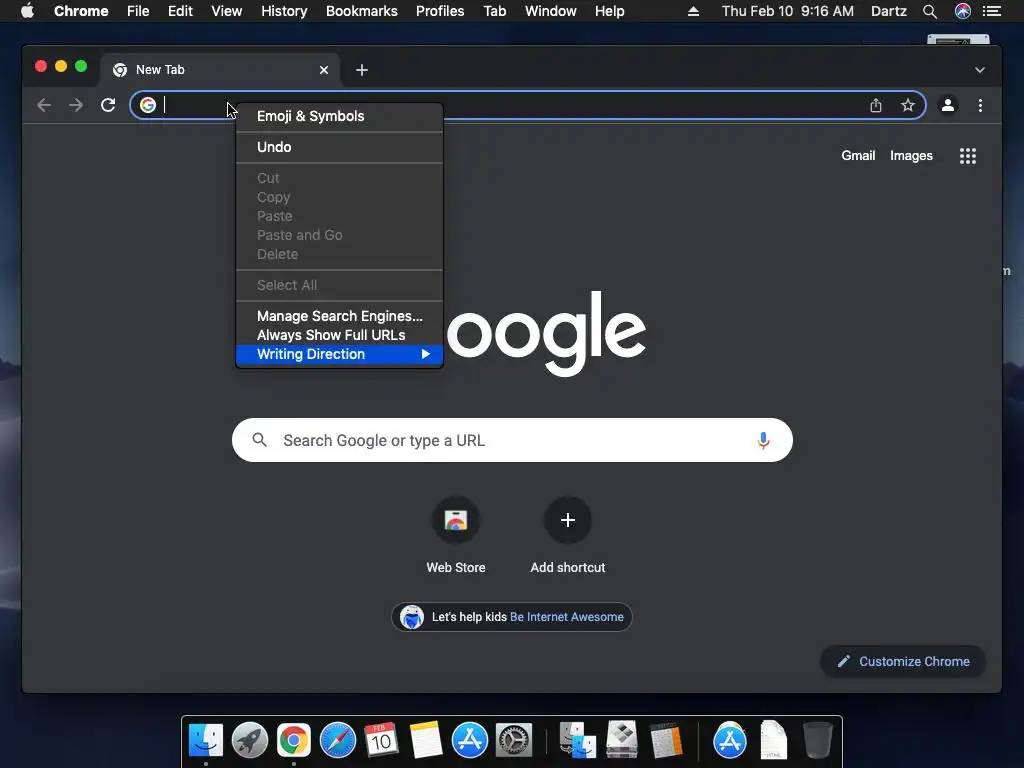Open the profile avatar button
The image size is (1024, 768).
[948, 105]
